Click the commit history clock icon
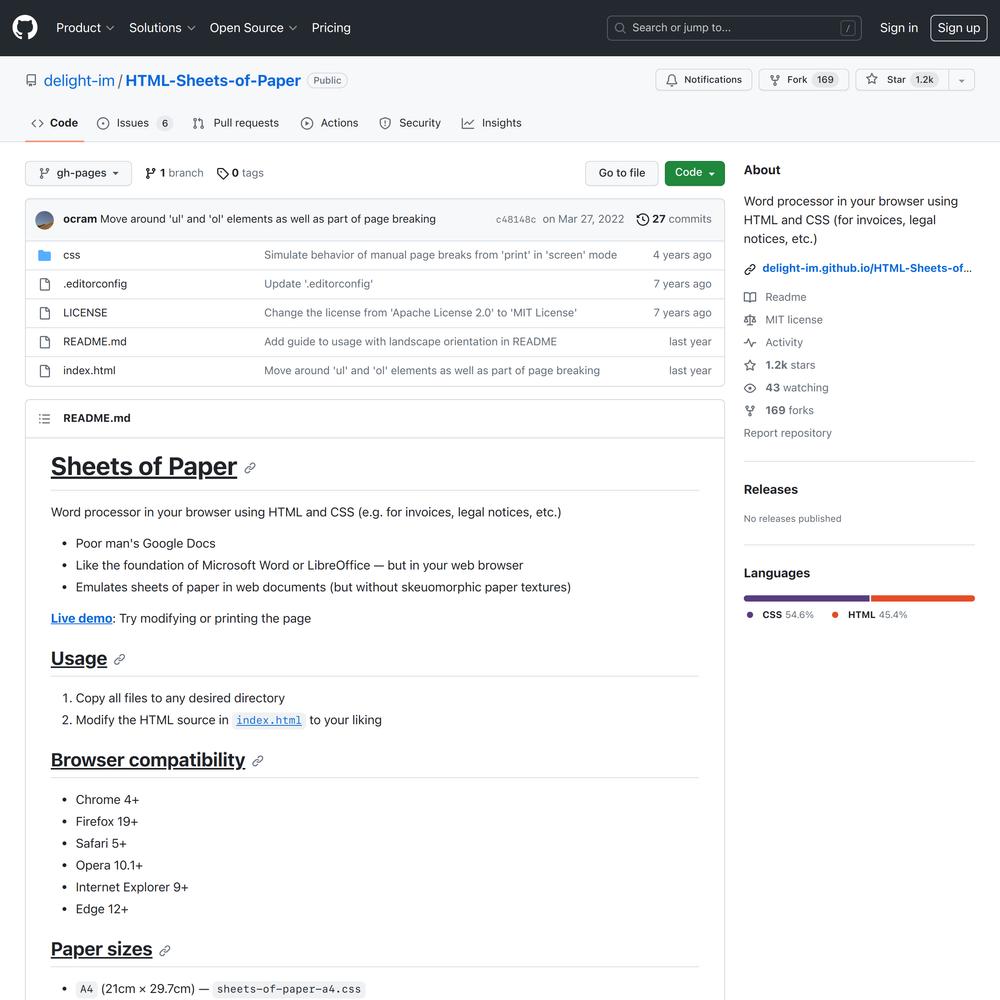The image size is (1000, 1000). [x=642, y=219]
